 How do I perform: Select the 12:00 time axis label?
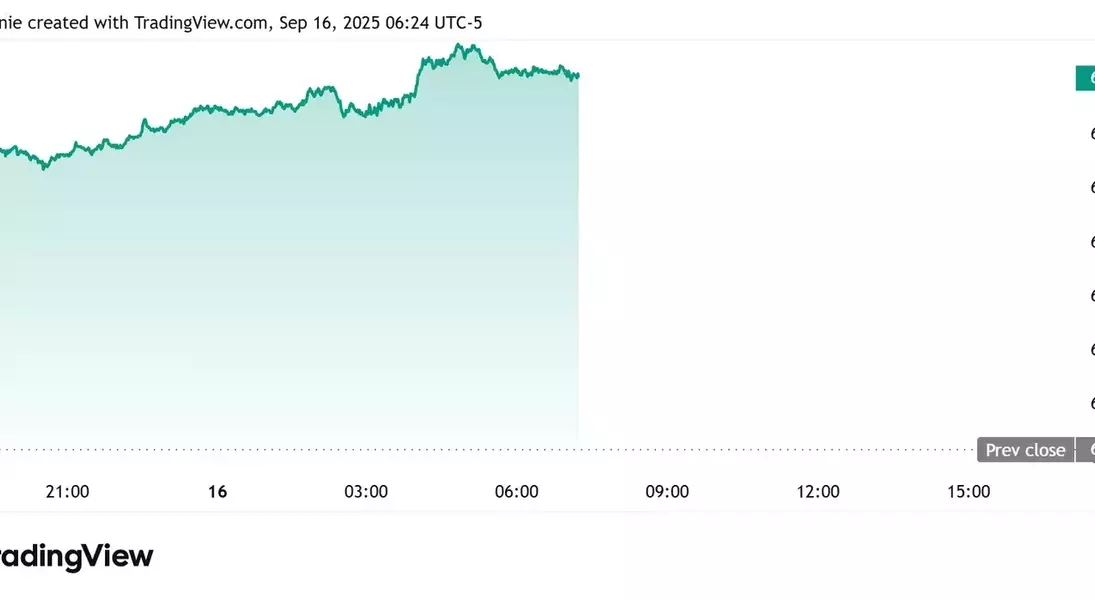coord(818,492)
